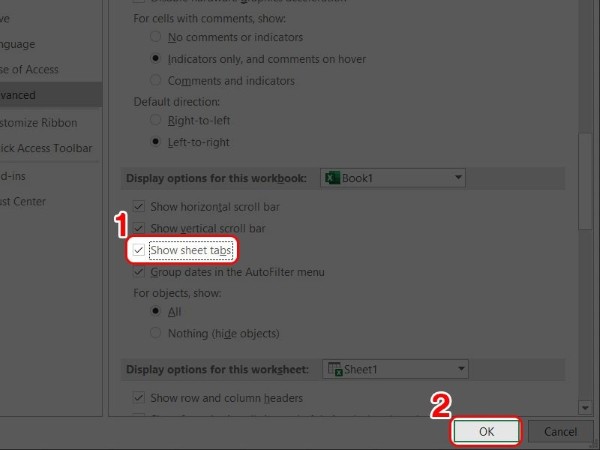The height and width of the screenshot is (450, 600).
Task: Open the Advanced options category
Action: pos(51,95)
